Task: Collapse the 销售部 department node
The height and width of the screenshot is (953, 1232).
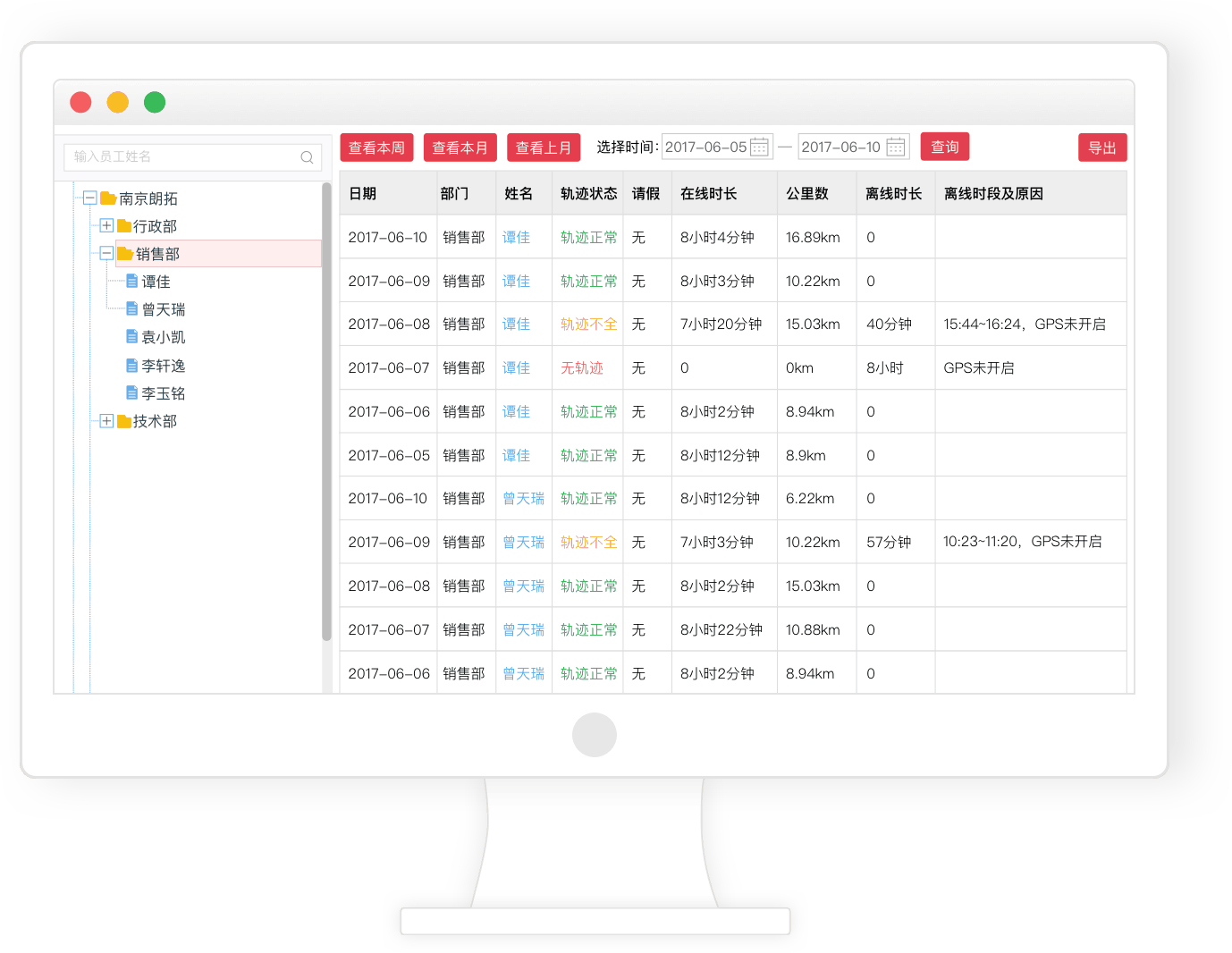Action: [x=106, y=253]
